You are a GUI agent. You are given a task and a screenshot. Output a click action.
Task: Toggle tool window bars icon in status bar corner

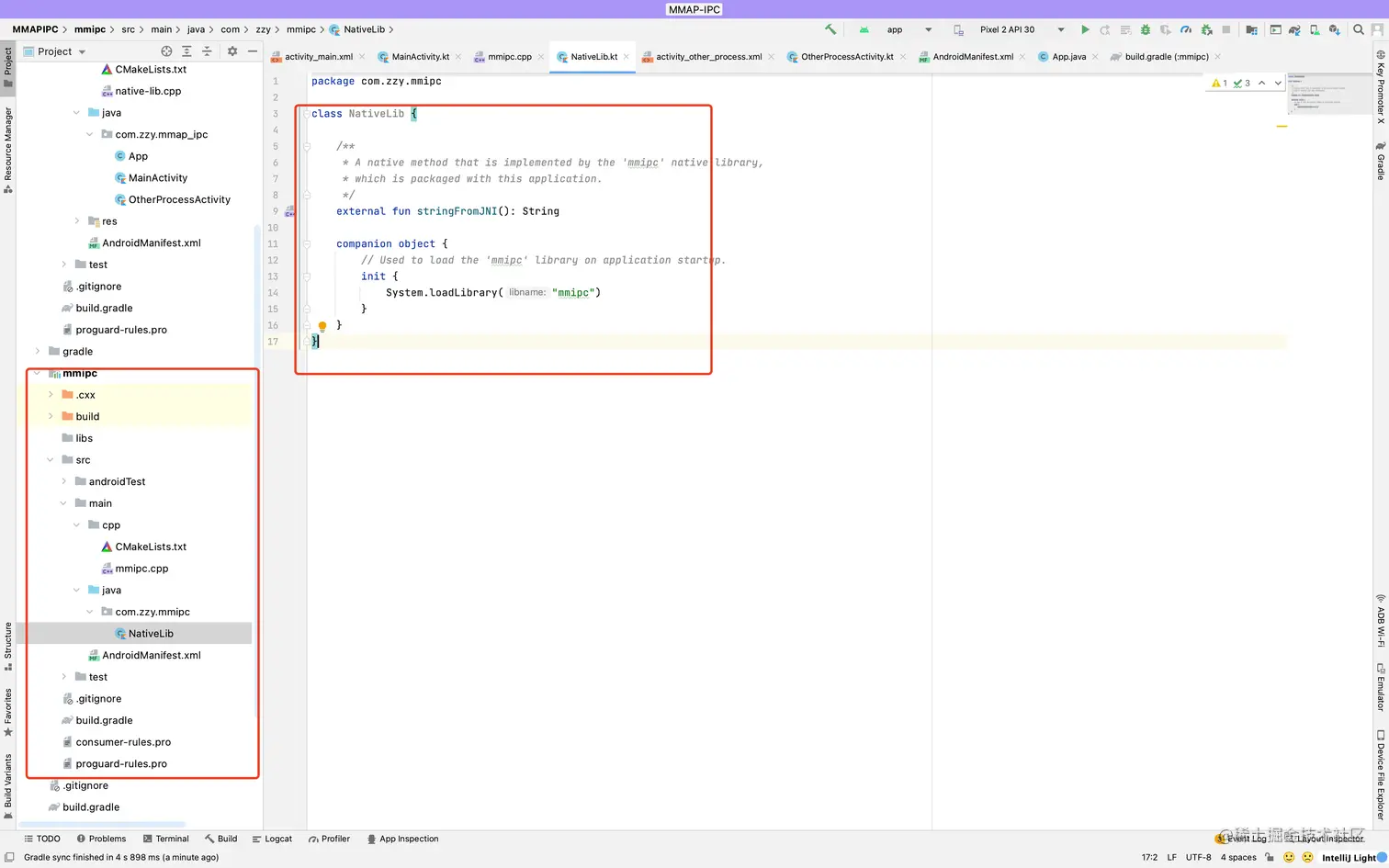point(9,857)
